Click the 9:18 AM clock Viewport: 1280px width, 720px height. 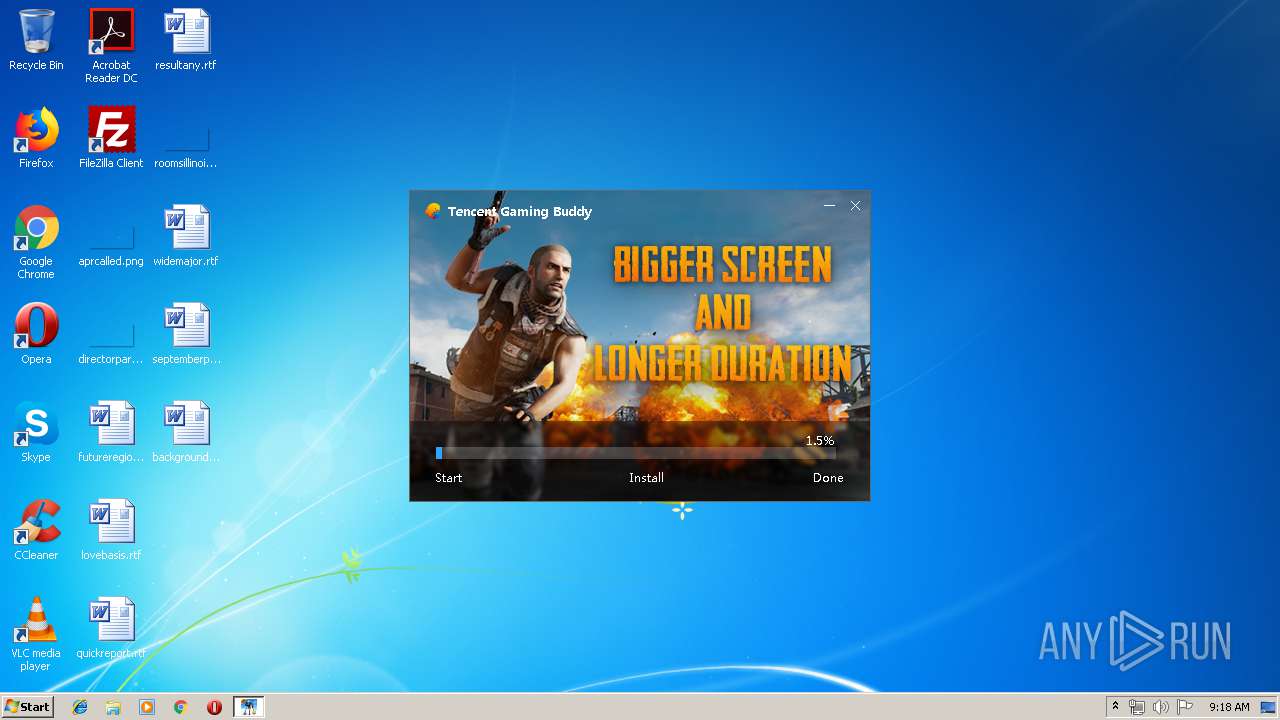(1228, 707)
